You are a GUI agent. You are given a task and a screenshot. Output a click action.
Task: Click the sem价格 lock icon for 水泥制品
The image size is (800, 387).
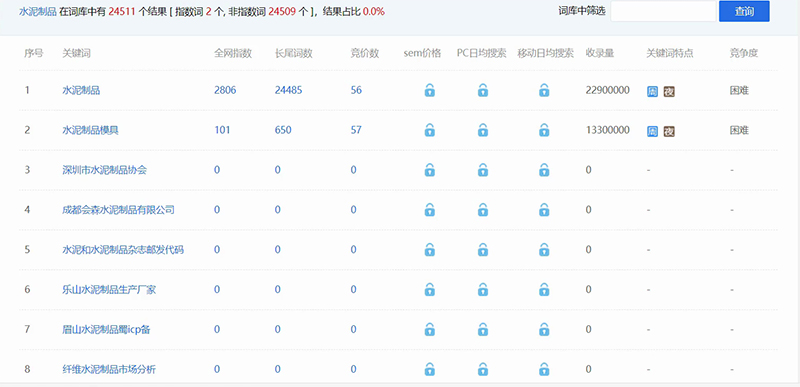(x=430, y=90)
